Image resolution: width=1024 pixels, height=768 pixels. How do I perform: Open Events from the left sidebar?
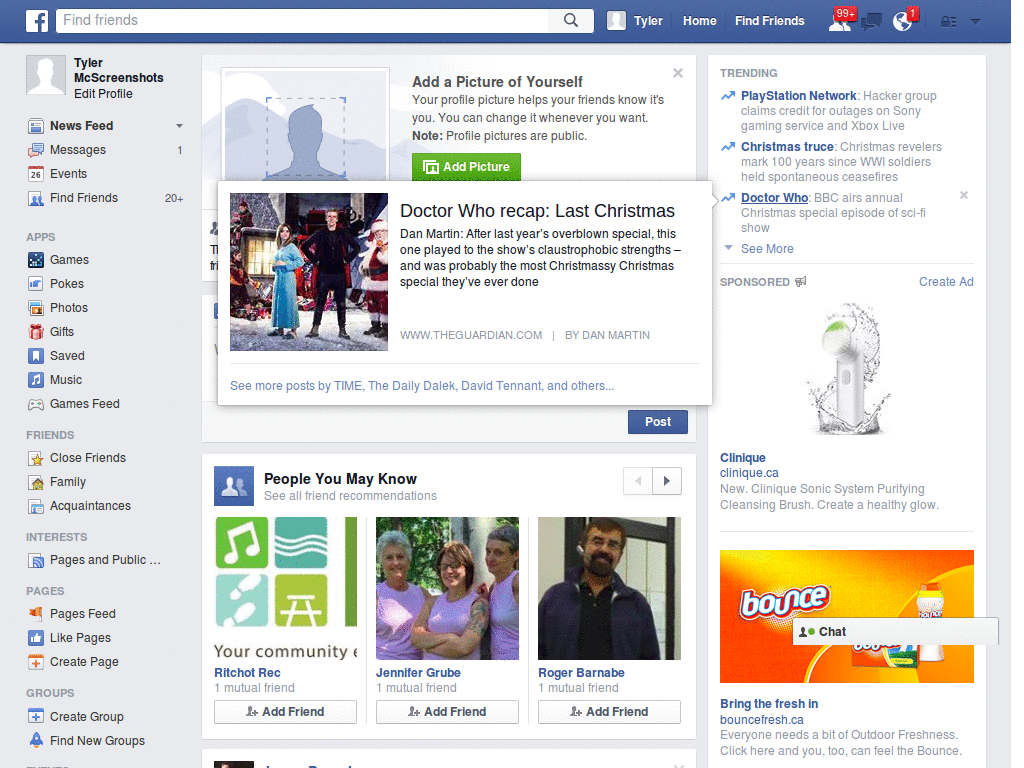tap(68, 174)
